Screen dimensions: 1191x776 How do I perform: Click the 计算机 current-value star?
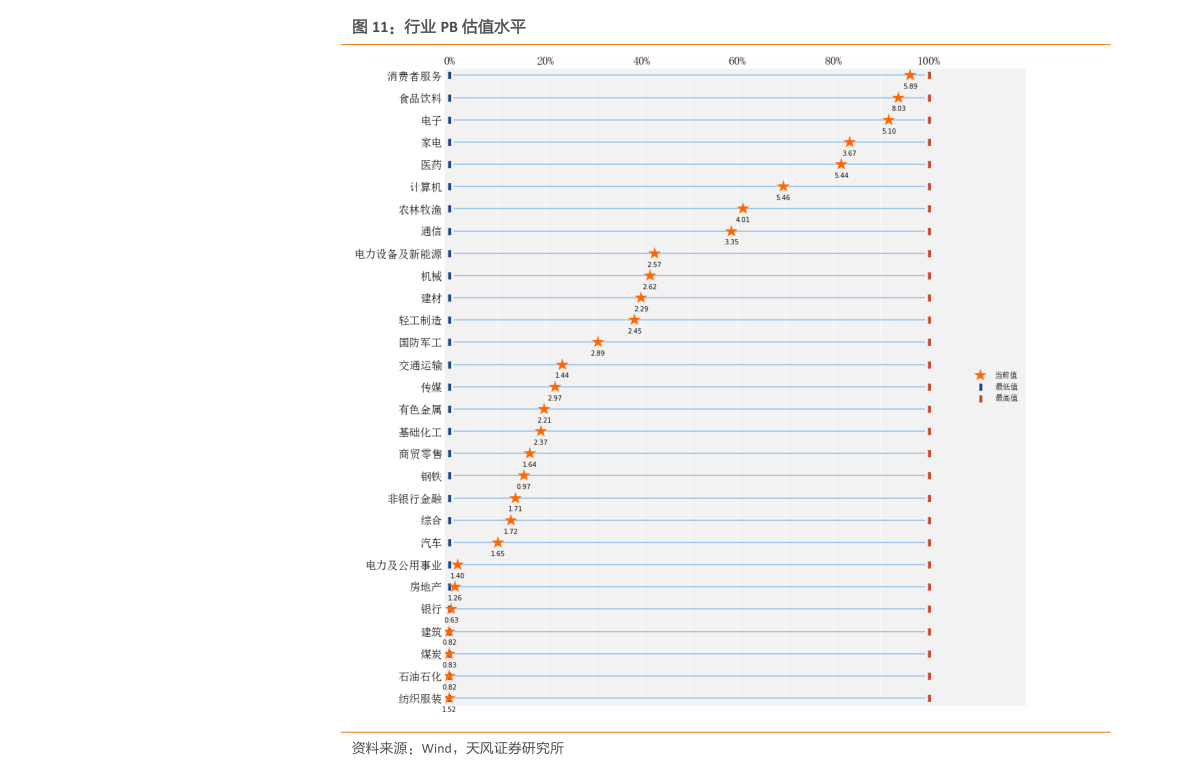[x=783, y=187]
